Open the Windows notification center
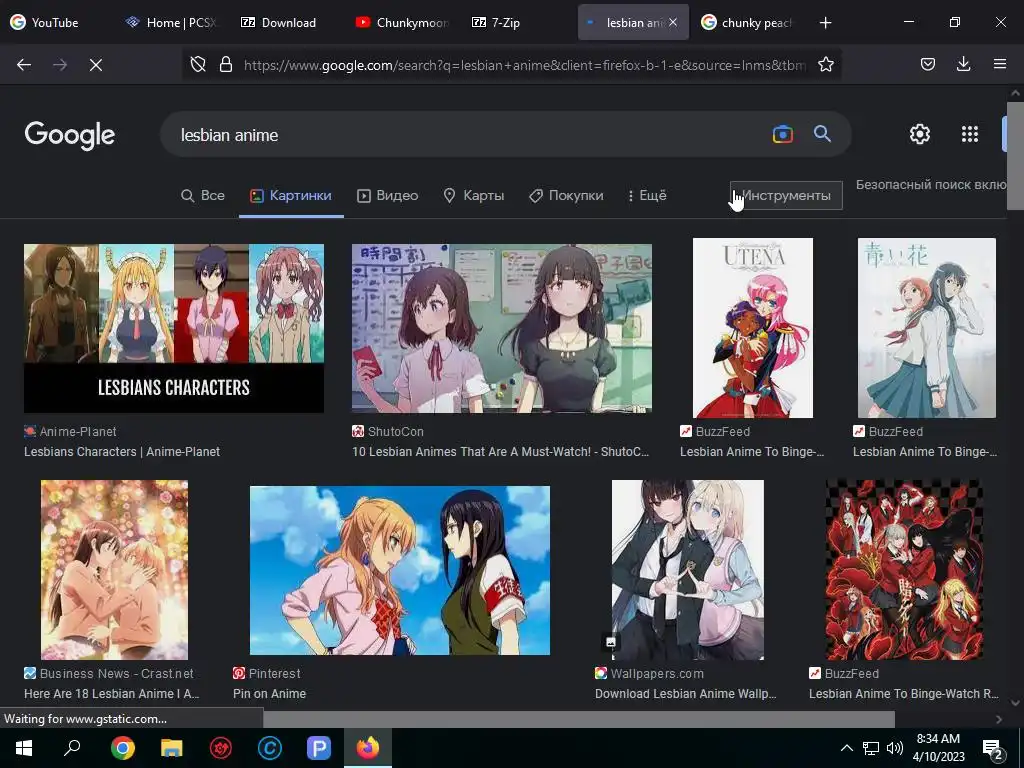 993,750
